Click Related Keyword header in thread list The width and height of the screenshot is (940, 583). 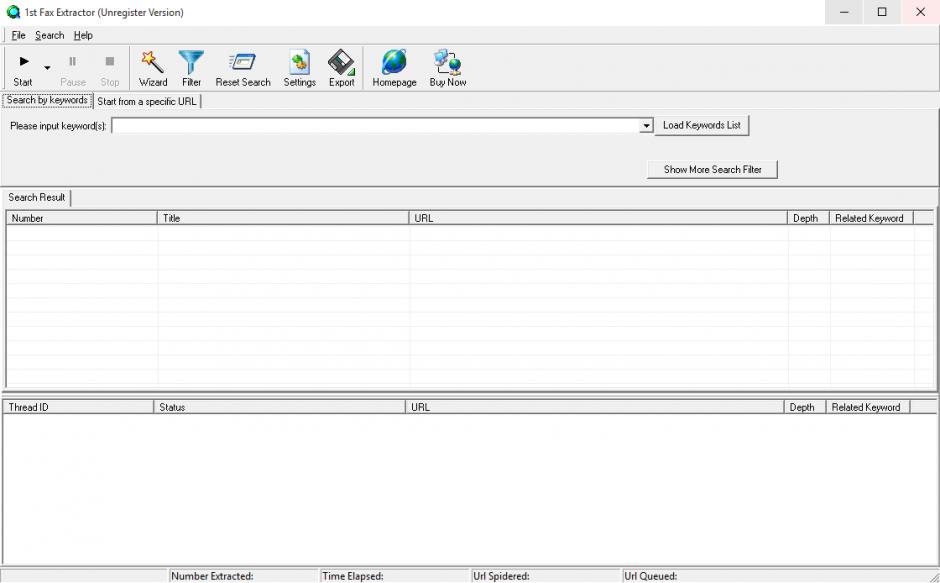pos(867,407)
